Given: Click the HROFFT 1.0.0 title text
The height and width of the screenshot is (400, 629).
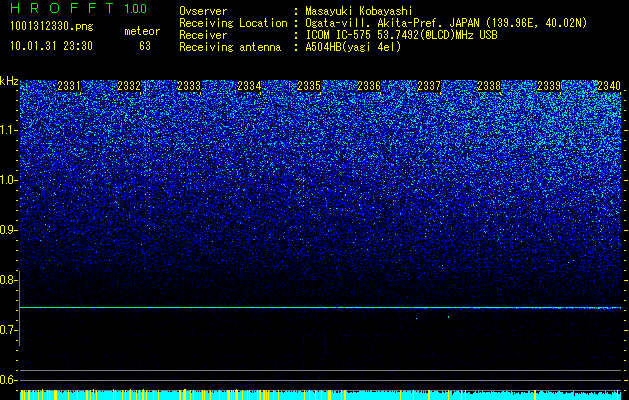Looking at the screenshot, I should [79, 8].
